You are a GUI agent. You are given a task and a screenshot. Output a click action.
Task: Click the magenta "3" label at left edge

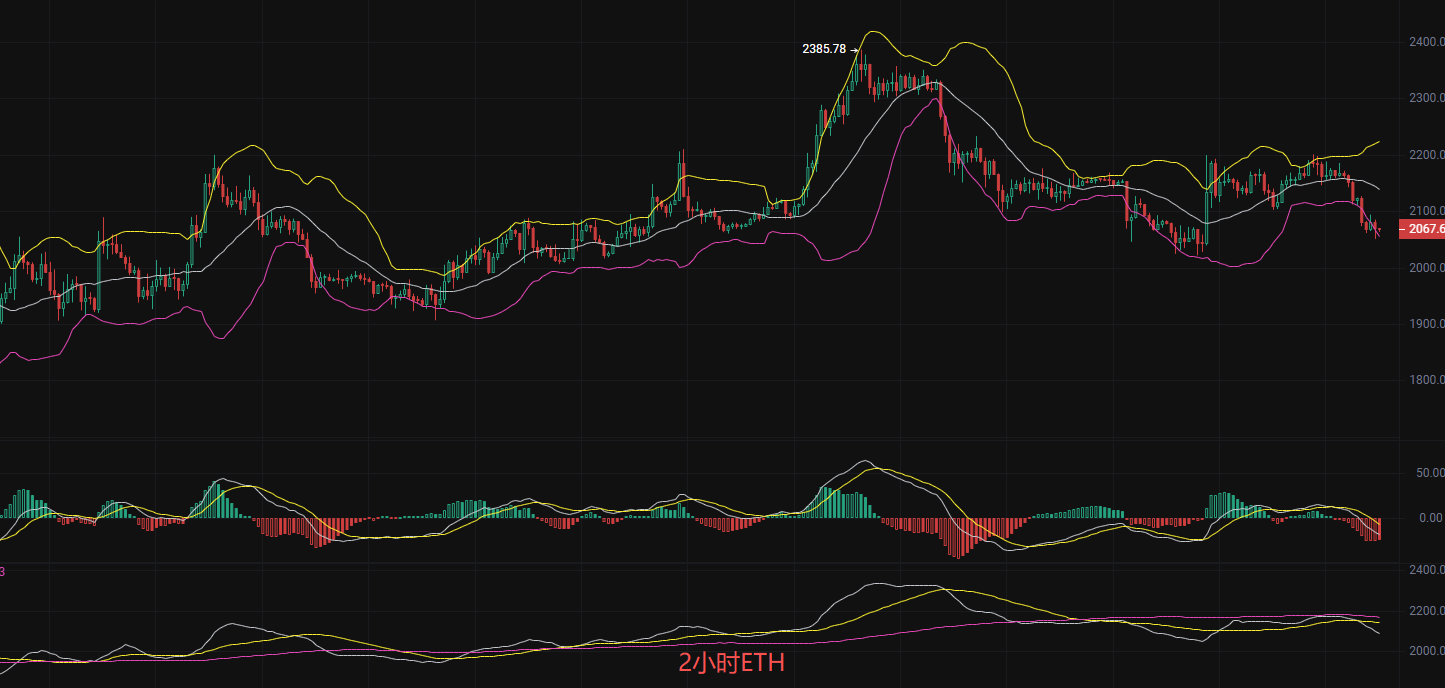[3, 571]
